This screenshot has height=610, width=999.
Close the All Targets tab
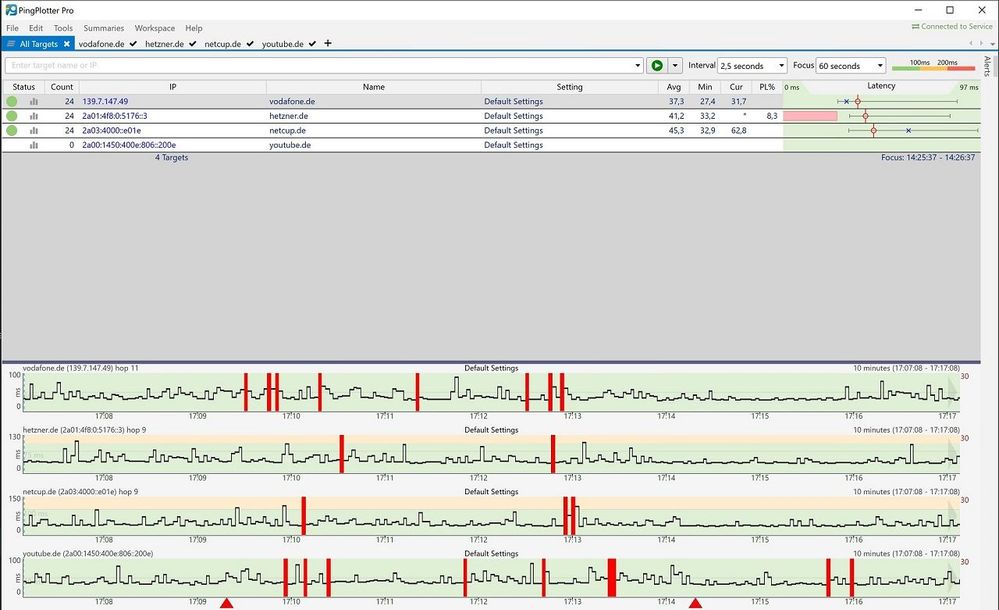click(x=67, y=44)
